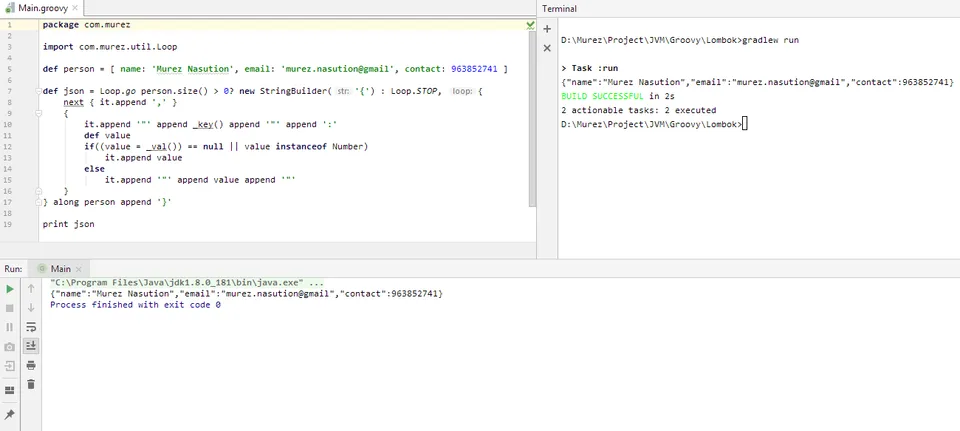This screenshot has height=431, width=960.
Task: Click the Groovy file icon on Main.groovy tab
Action: 9,9
